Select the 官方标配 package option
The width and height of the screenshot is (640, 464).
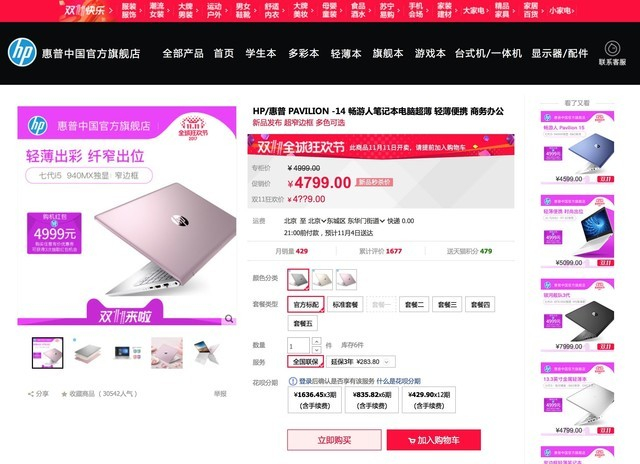(x=306, y=304)
